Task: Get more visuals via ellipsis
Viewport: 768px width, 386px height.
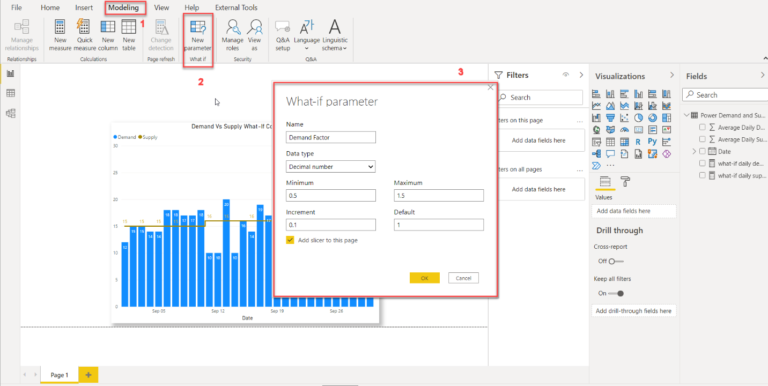Action: click(x=610, y=166)
